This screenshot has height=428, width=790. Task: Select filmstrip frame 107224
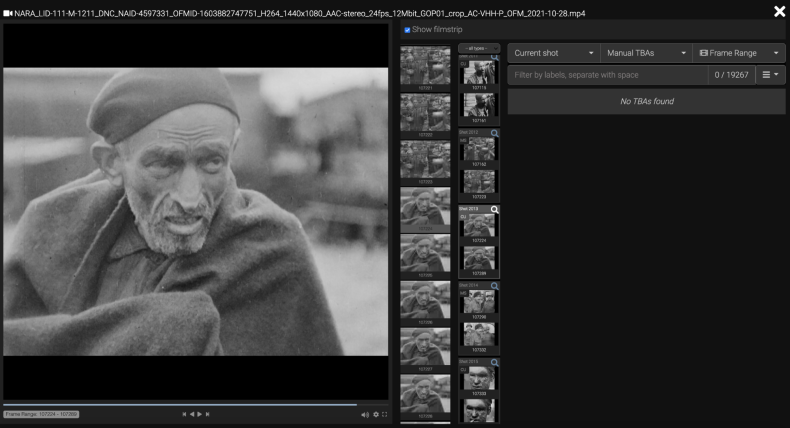point(425,207)
